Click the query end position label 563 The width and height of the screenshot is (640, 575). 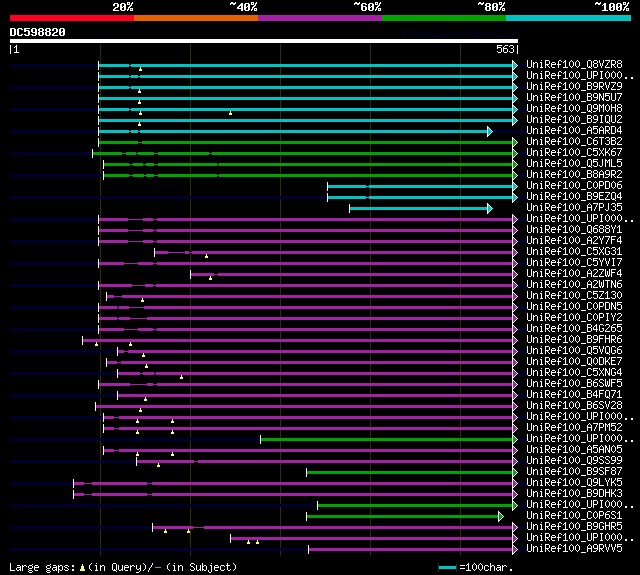coord(505,49)
